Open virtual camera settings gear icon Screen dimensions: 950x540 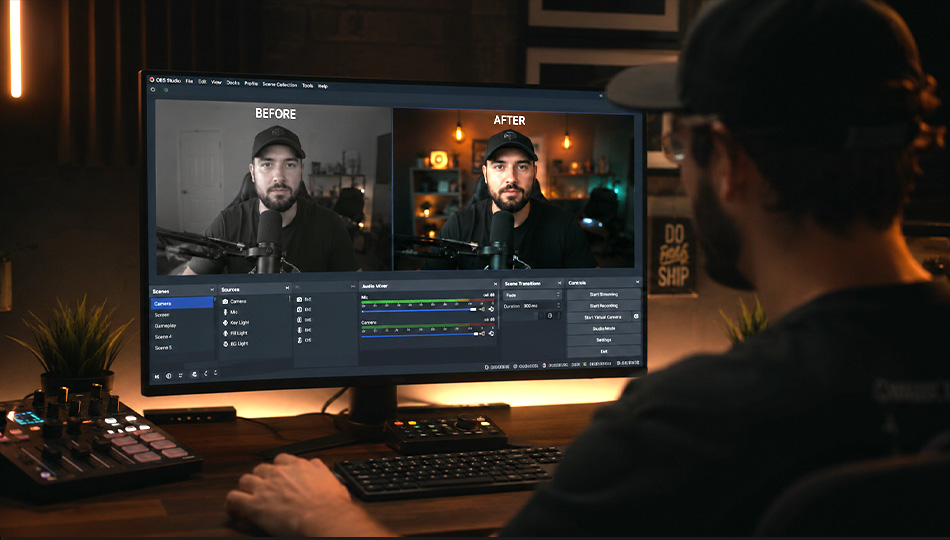pyautogui.click(x=636, y=316)
